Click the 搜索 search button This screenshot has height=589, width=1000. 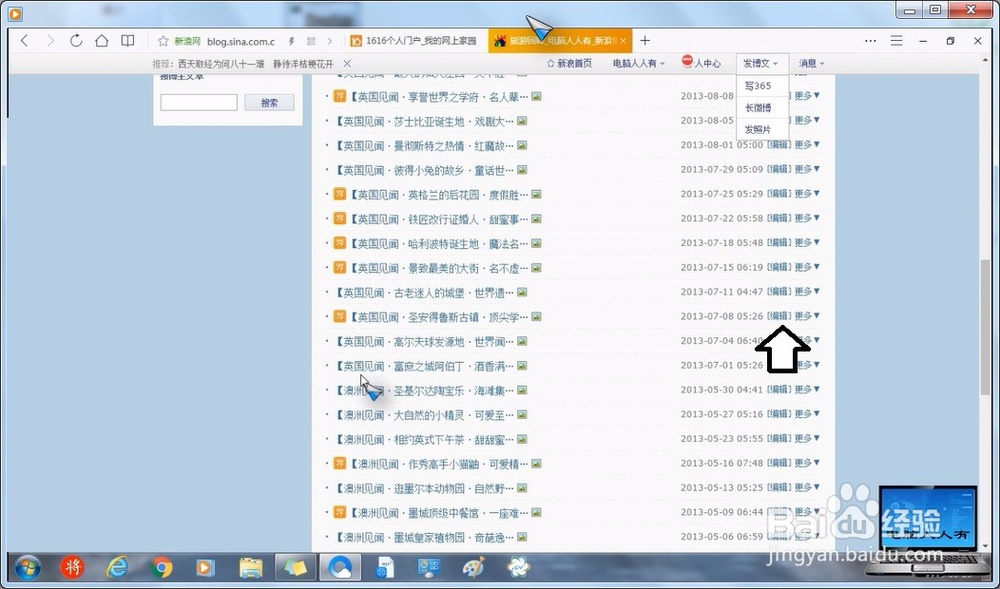(x=269, y=102)
